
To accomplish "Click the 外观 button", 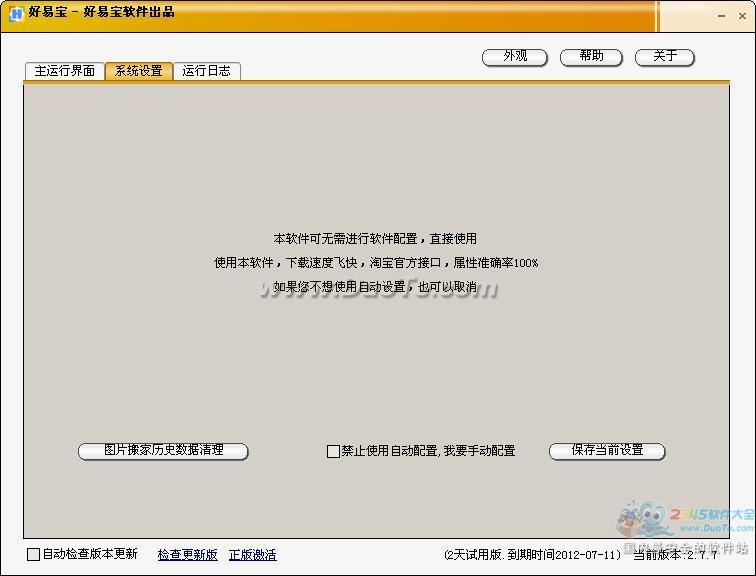I will point(514,57).
